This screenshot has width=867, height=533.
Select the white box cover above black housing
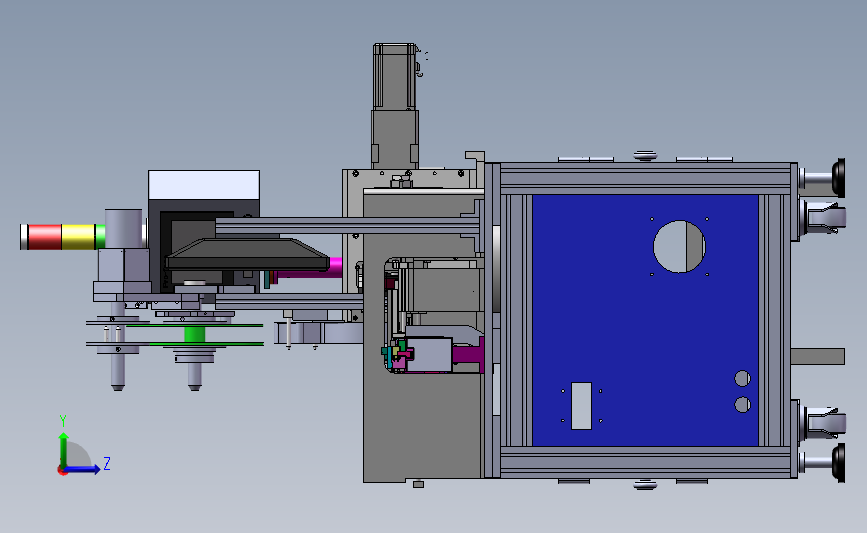point(204,185)
